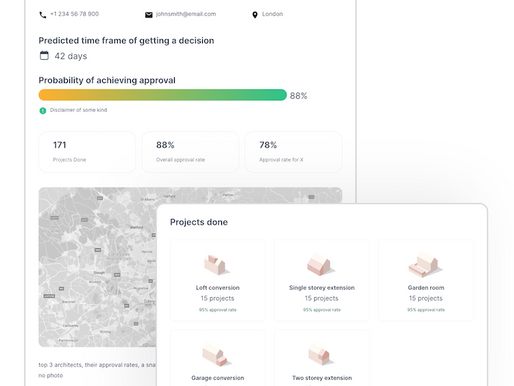Click the Disclaimer of some kind text
Image resolution: width=514 pixels, height=386 pixels.
click(x=78, y=110)
